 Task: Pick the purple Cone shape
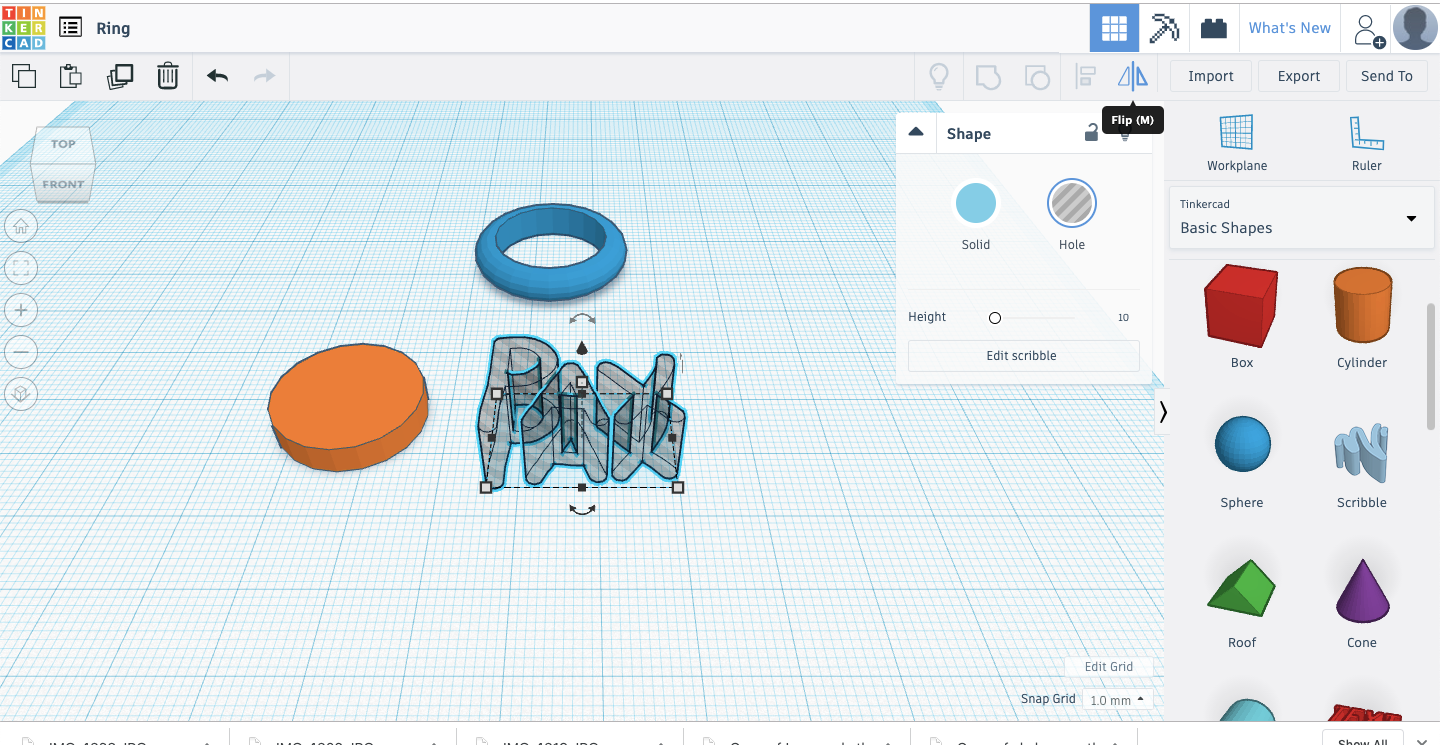pos(1362,590)
